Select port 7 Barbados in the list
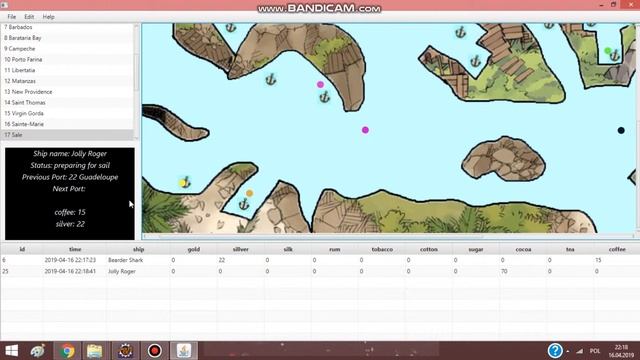Image resolution: width=640 pixels, height=360 pixels. pyautogui.click(x=67, y=27)
